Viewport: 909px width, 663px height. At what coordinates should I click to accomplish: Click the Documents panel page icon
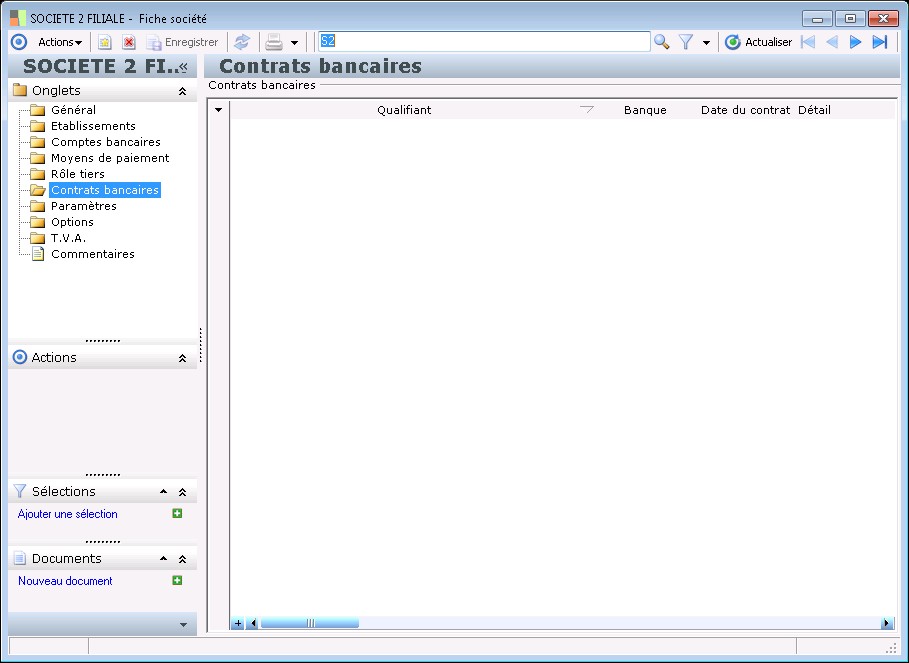20,559
